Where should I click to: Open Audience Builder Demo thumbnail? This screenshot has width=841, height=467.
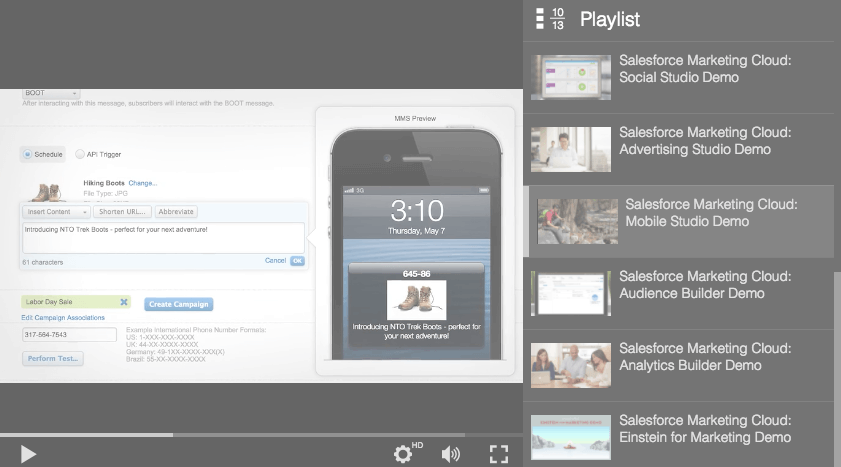571,293
